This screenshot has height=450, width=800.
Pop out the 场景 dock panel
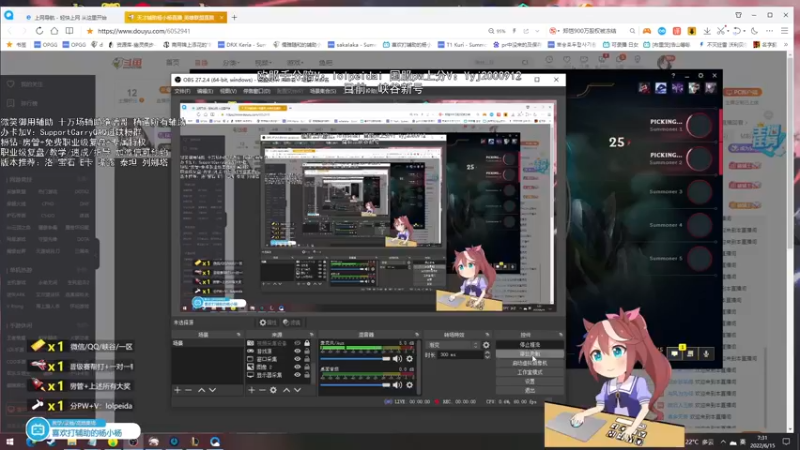point(238,335)
